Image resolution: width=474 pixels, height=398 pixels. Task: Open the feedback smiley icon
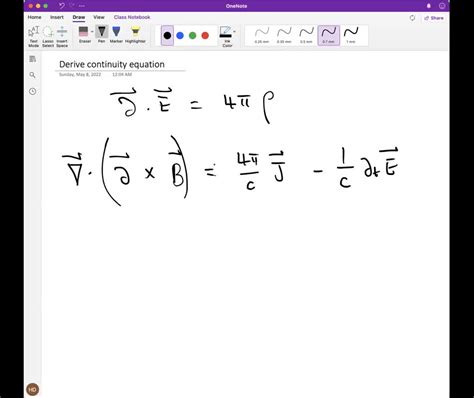(442, 6)
